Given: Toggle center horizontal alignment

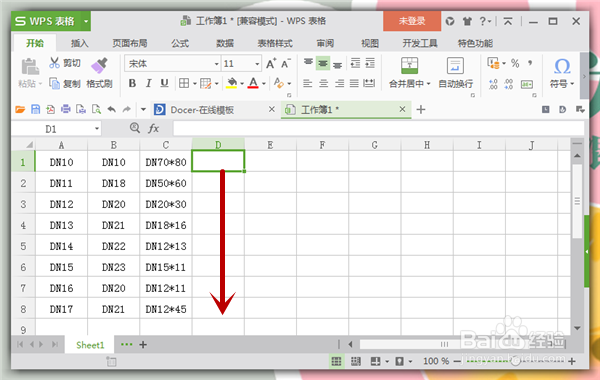Looking at the screenshot, I should pos(324,83).
